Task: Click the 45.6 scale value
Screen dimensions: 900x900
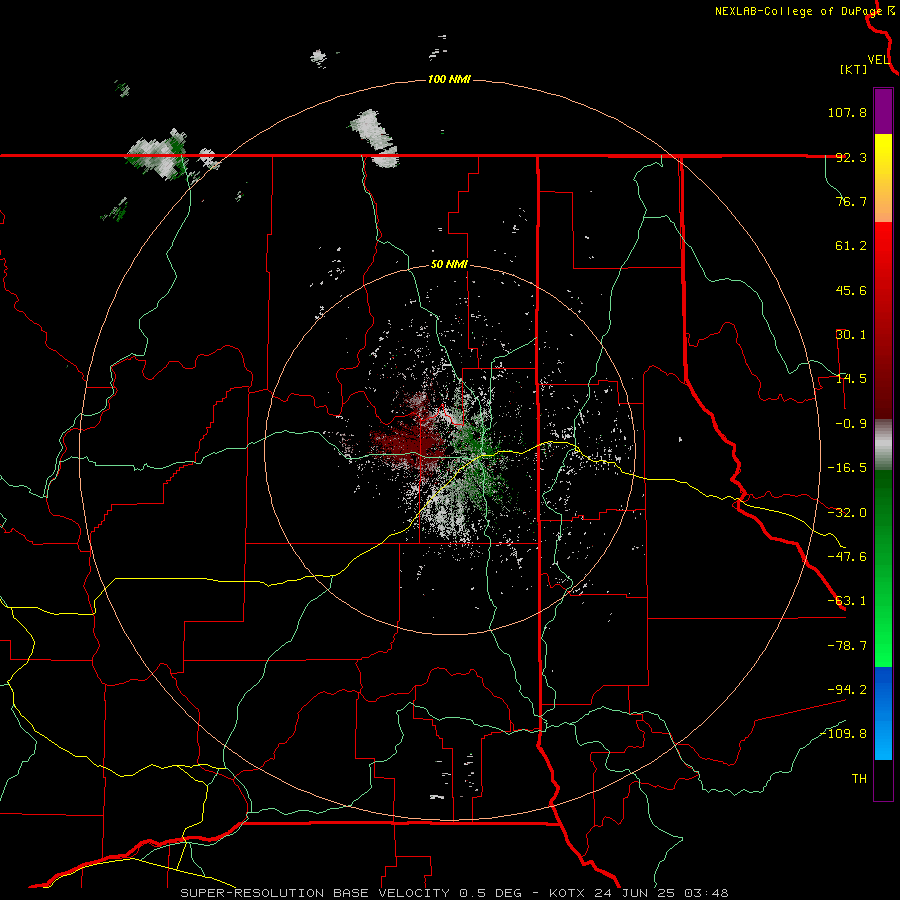Action: click(x=851, y=290)
